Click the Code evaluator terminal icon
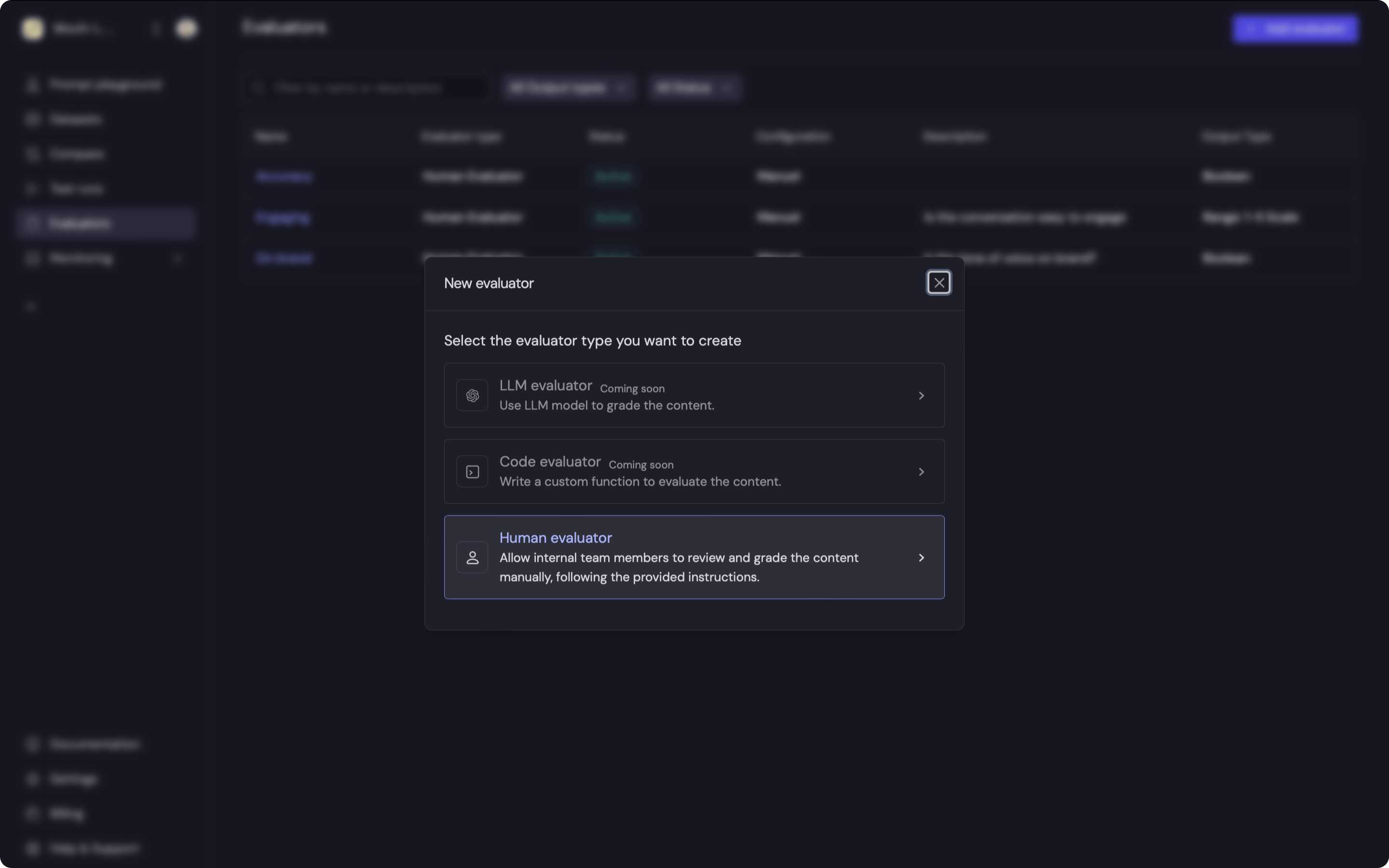 click(472, 472)
